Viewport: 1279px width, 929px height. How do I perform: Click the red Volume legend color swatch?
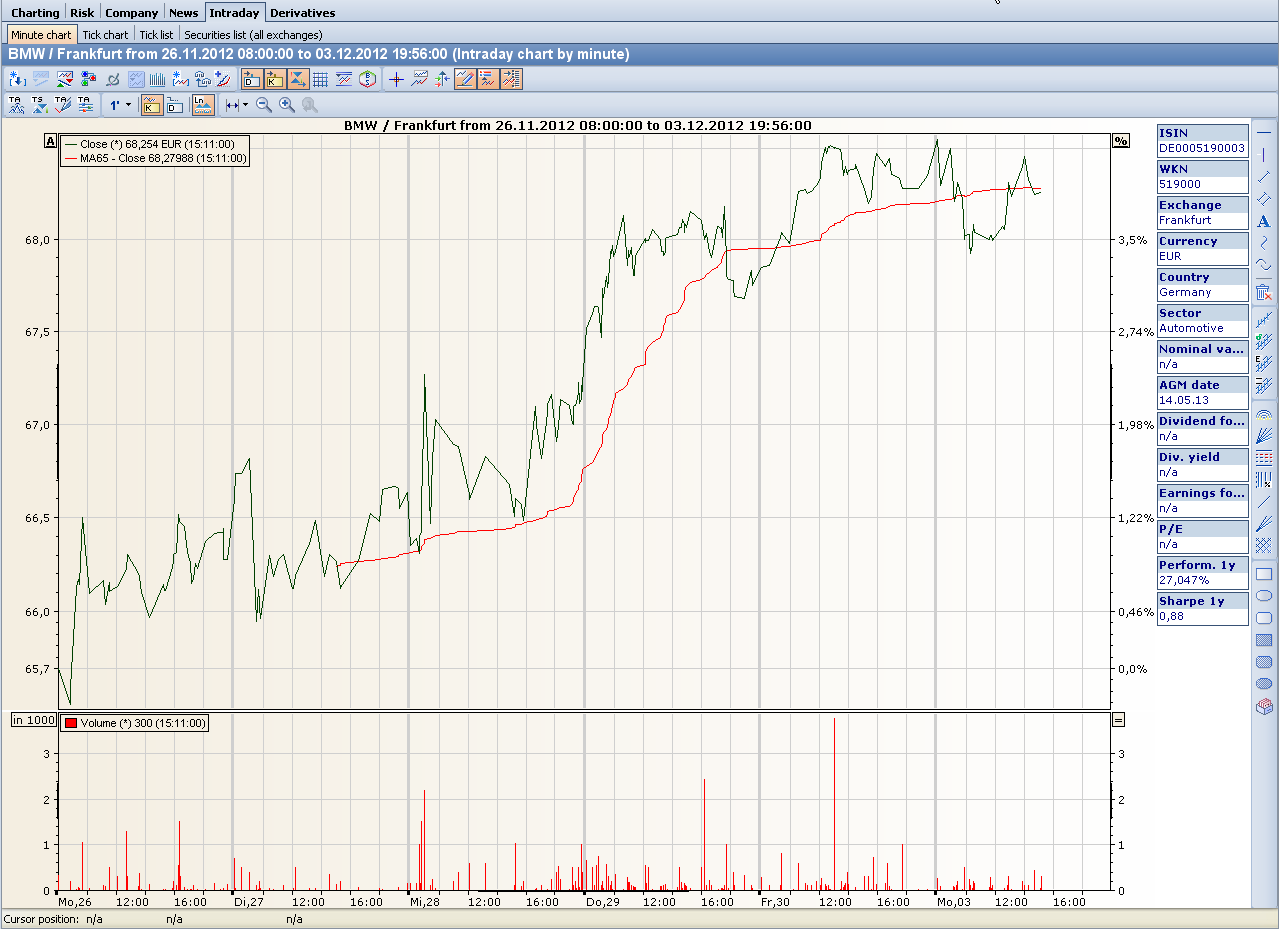71,723
